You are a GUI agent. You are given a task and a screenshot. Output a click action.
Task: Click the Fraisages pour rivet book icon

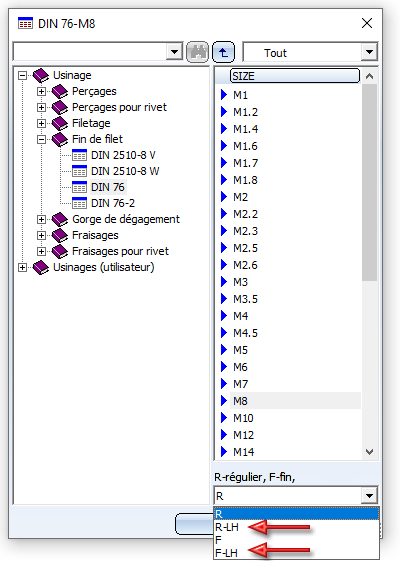tap(60, 251)
